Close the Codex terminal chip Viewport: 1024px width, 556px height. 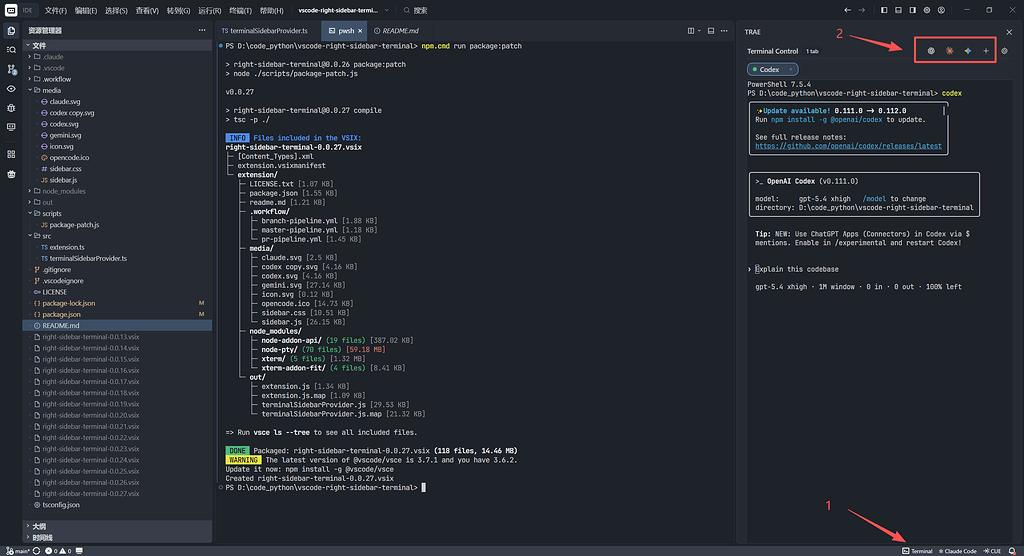tap(790, 69)
